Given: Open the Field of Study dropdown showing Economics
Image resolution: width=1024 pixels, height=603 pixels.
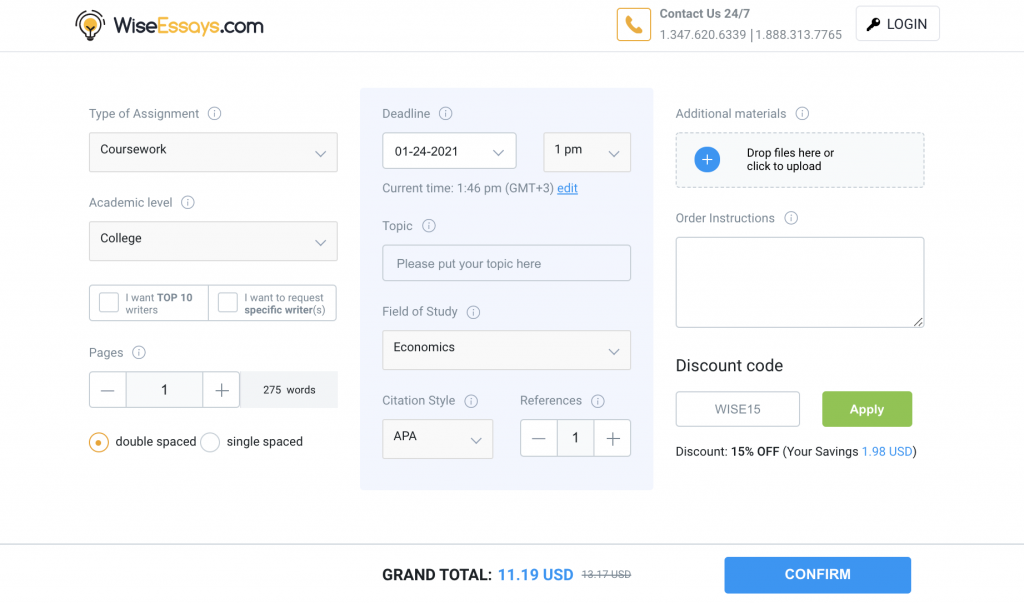Looking at the screenshot, I should (x=506, y=350).
